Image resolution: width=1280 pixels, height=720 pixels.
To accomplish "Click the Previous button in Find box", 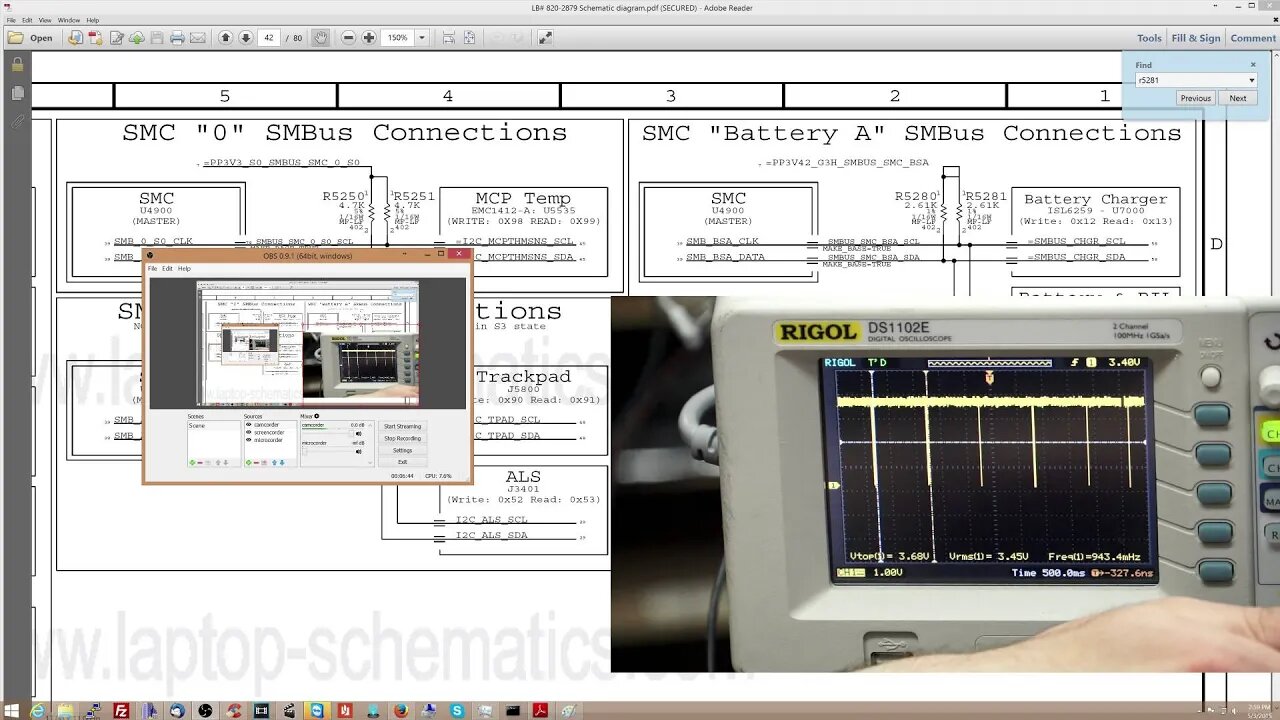I will point(1195,98).
